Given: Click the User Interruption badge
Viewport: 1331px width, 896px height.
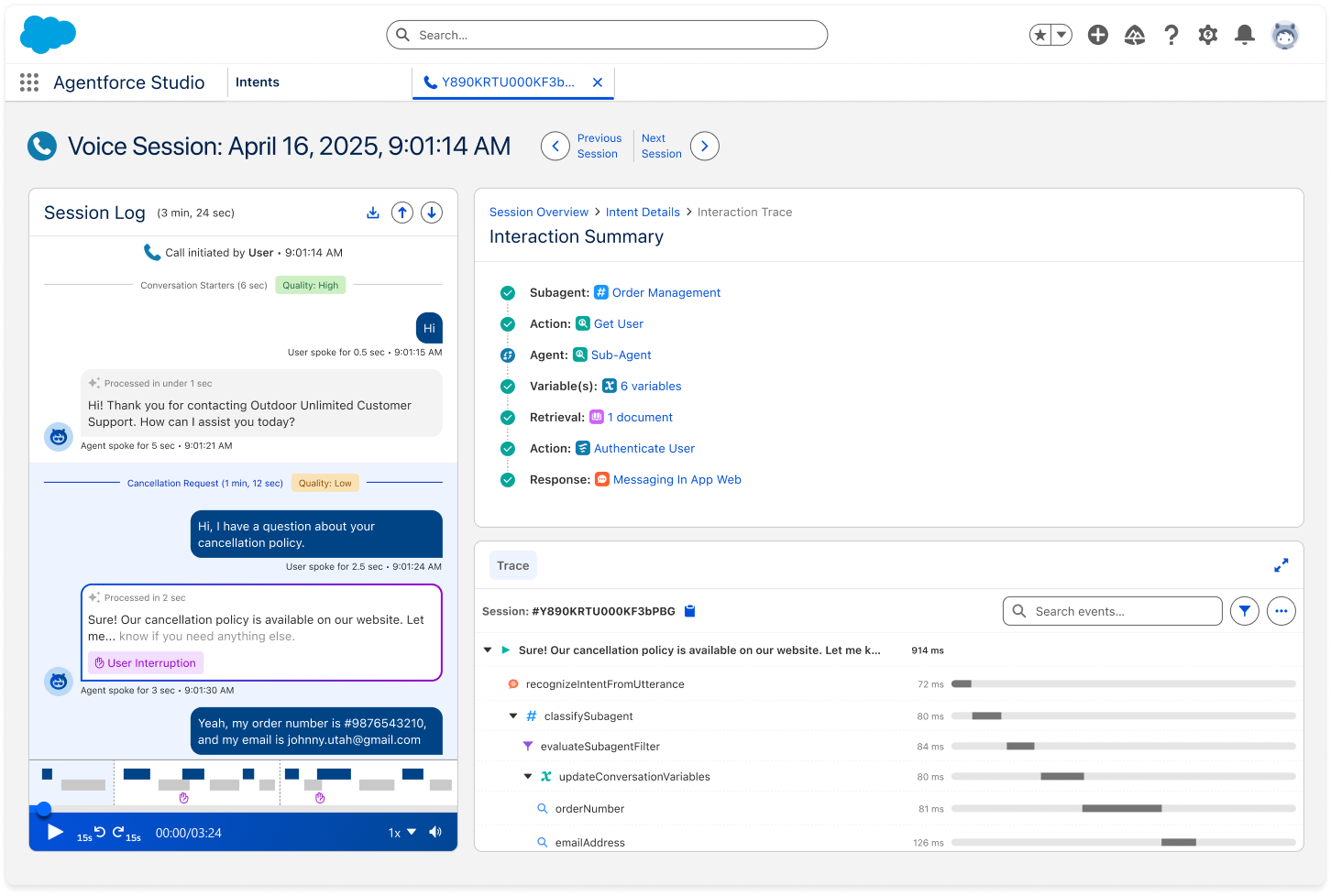Looking at the screenshot, I should [146, 663].
